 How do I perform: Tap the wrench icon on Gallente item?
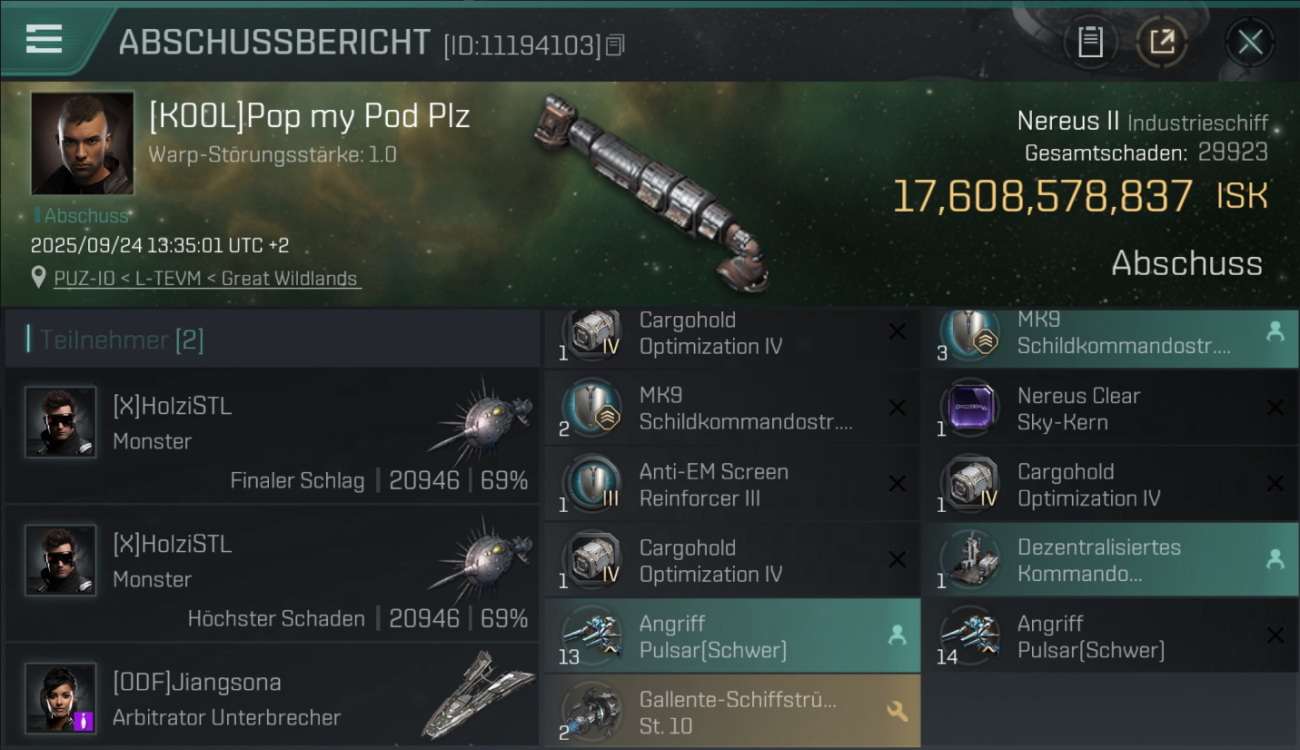(897, 712)
